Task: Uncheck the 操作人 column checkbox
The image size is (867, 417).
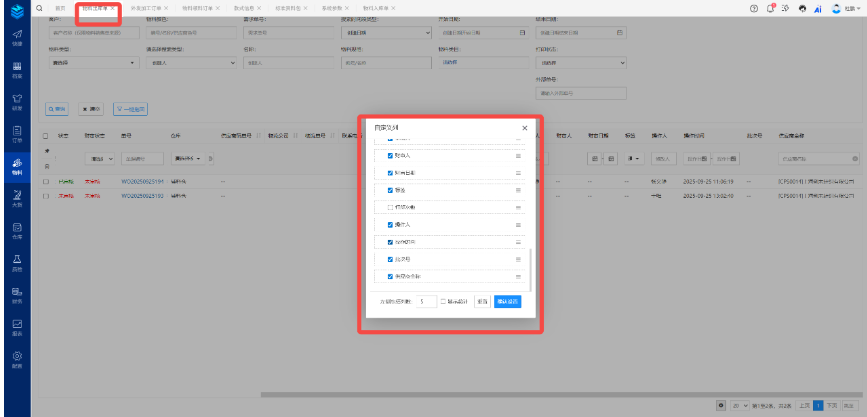Action: pos(390,223)
